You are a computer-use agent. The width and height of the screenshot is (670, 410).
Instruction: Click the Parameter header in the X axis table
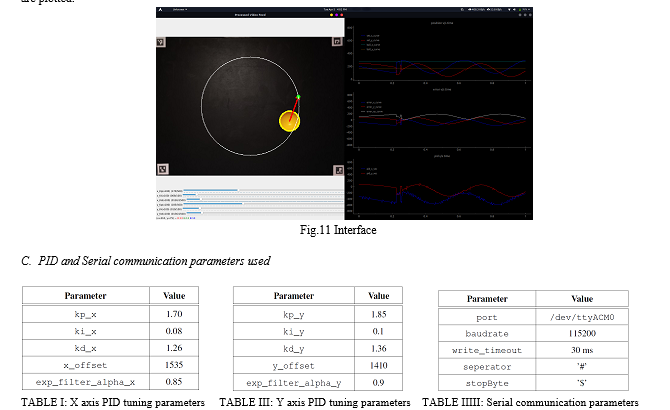(x=85, y=296)
